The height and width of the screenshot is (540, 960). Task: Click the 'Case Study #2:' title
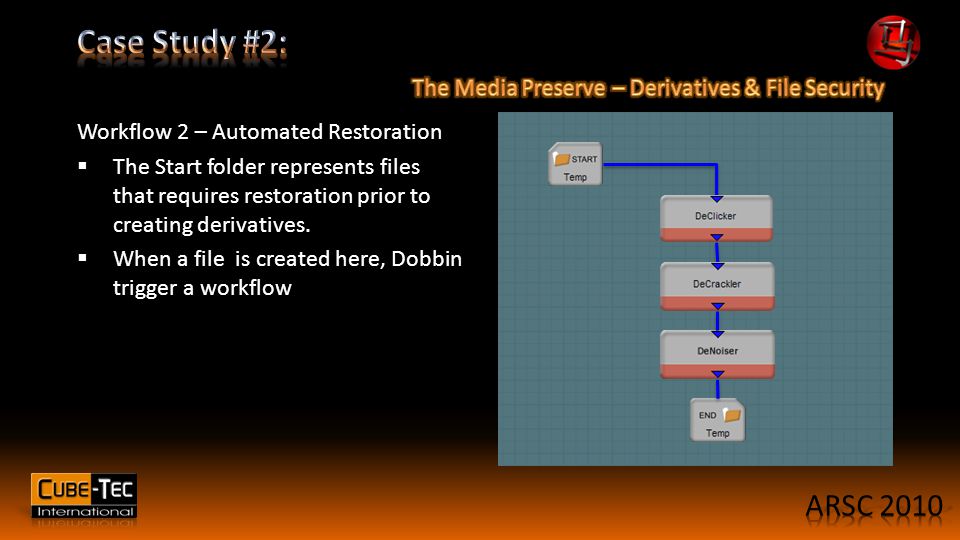182,43
